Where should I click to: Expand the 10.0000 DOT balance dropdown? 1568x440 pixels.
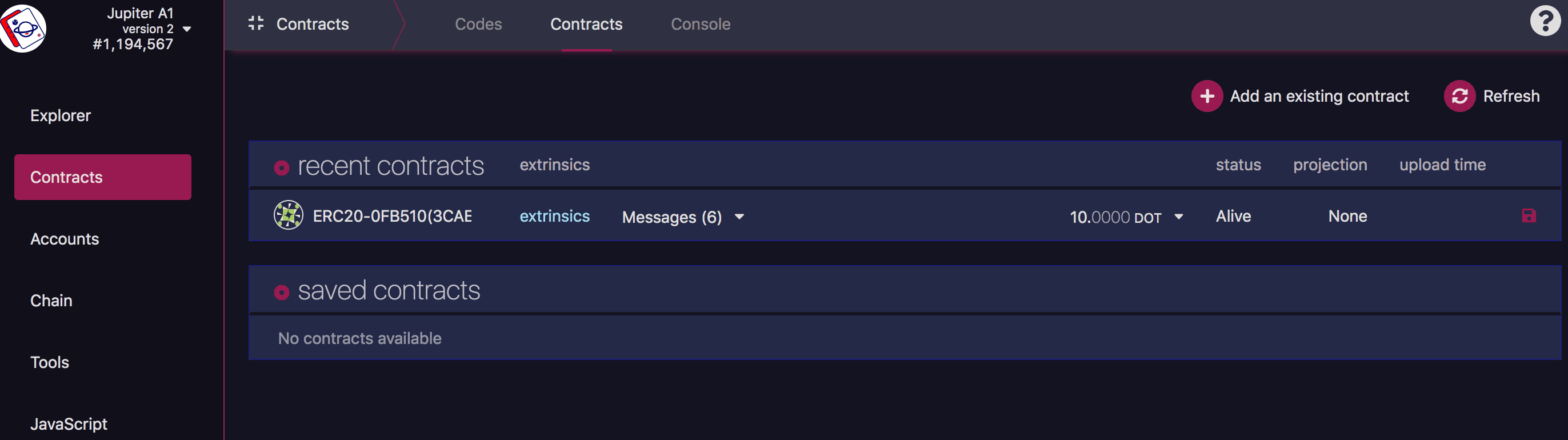tap(1178, 217)
